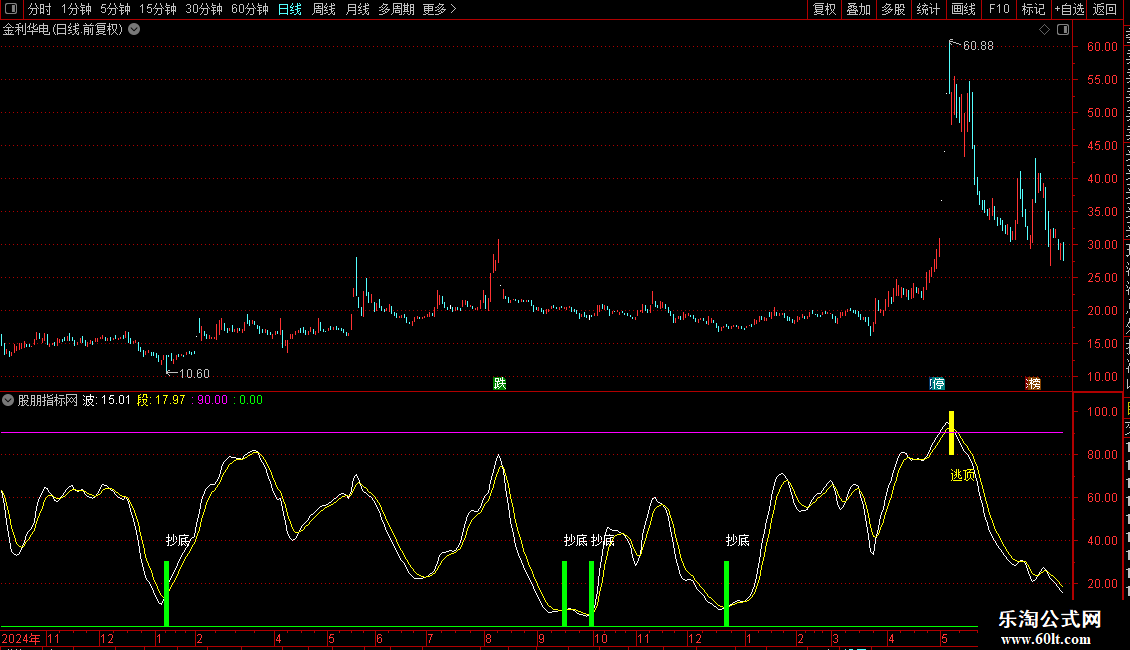Switch to the 月线 monthly chart
The height and width of the screenshot is (650, 1130).
[x=357, y=9]
